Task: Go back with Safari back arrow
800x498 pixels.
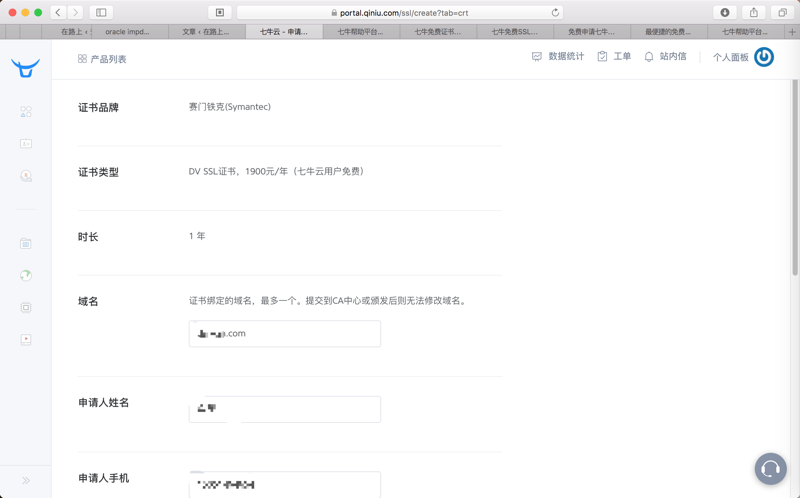Action: pyautogui.click(x=58, y=12)
